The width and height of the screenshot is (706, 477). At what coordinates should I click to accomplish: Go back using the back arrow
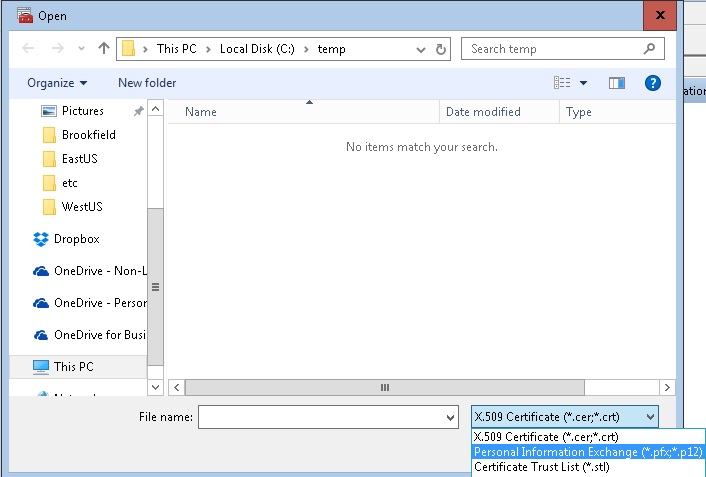[x=28, y=48]
